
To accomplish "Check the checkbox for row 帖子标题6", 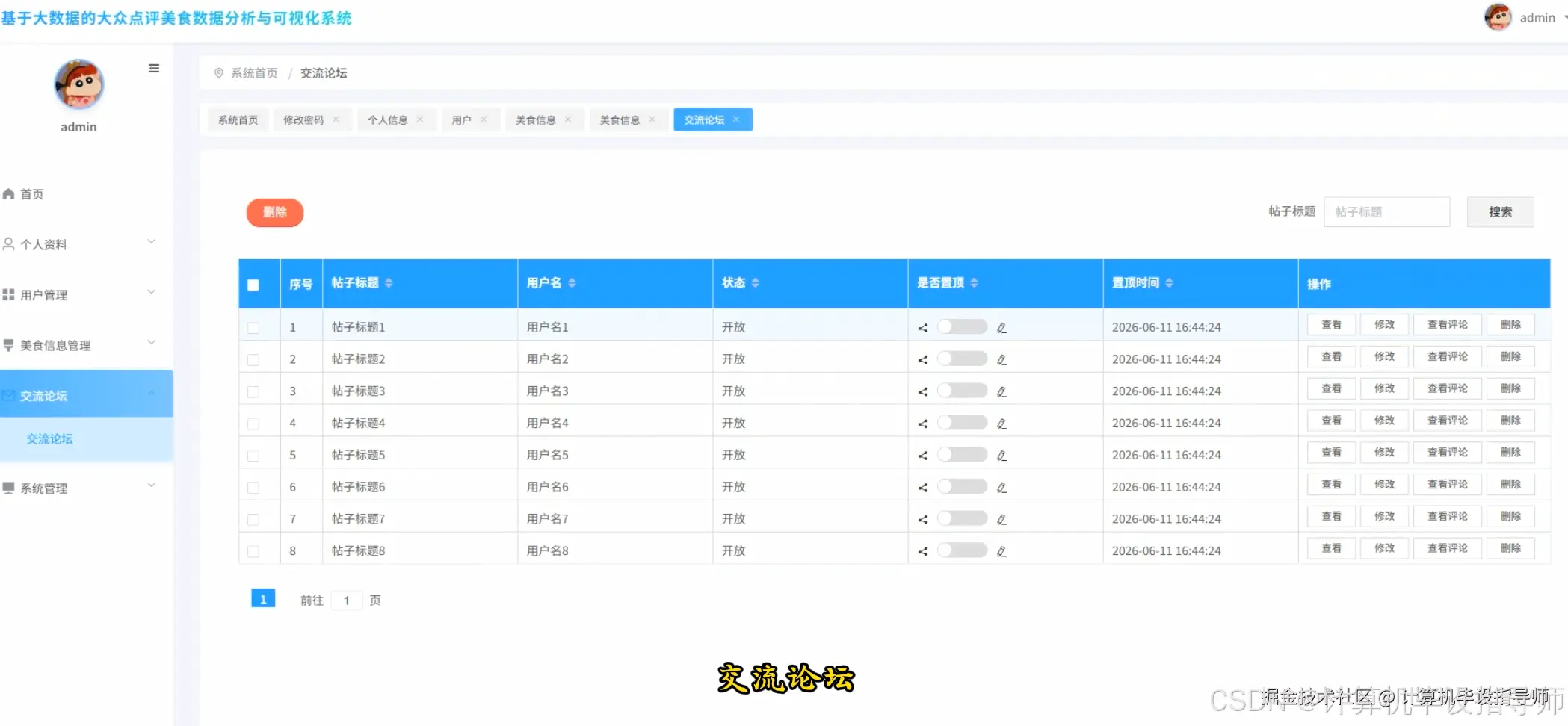I will tap(253, 488).
